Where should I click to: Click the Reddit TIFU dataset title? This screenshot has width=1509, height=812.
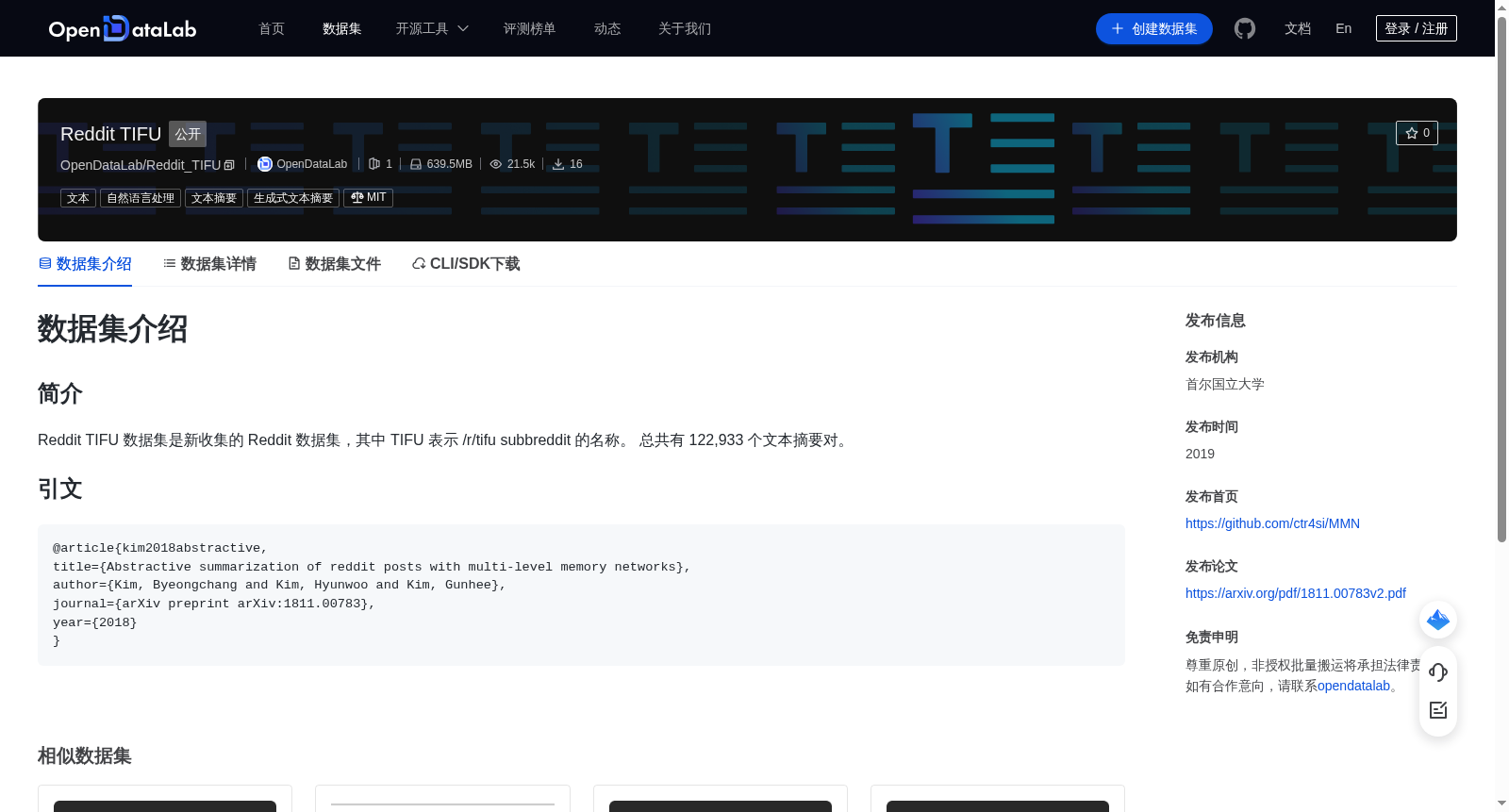[x=110, y=134]
